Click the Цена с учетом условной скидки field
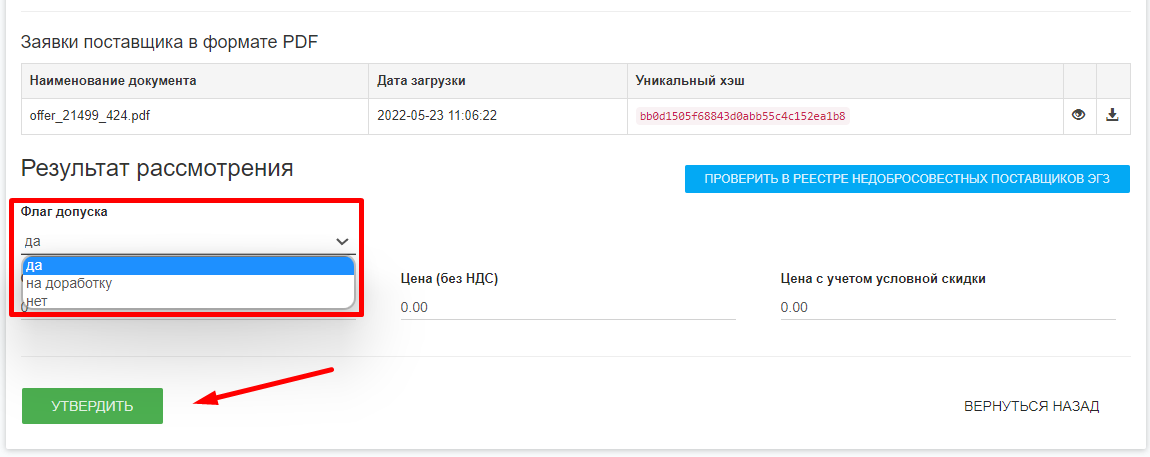1150x457 pixels. coord(947,307)
